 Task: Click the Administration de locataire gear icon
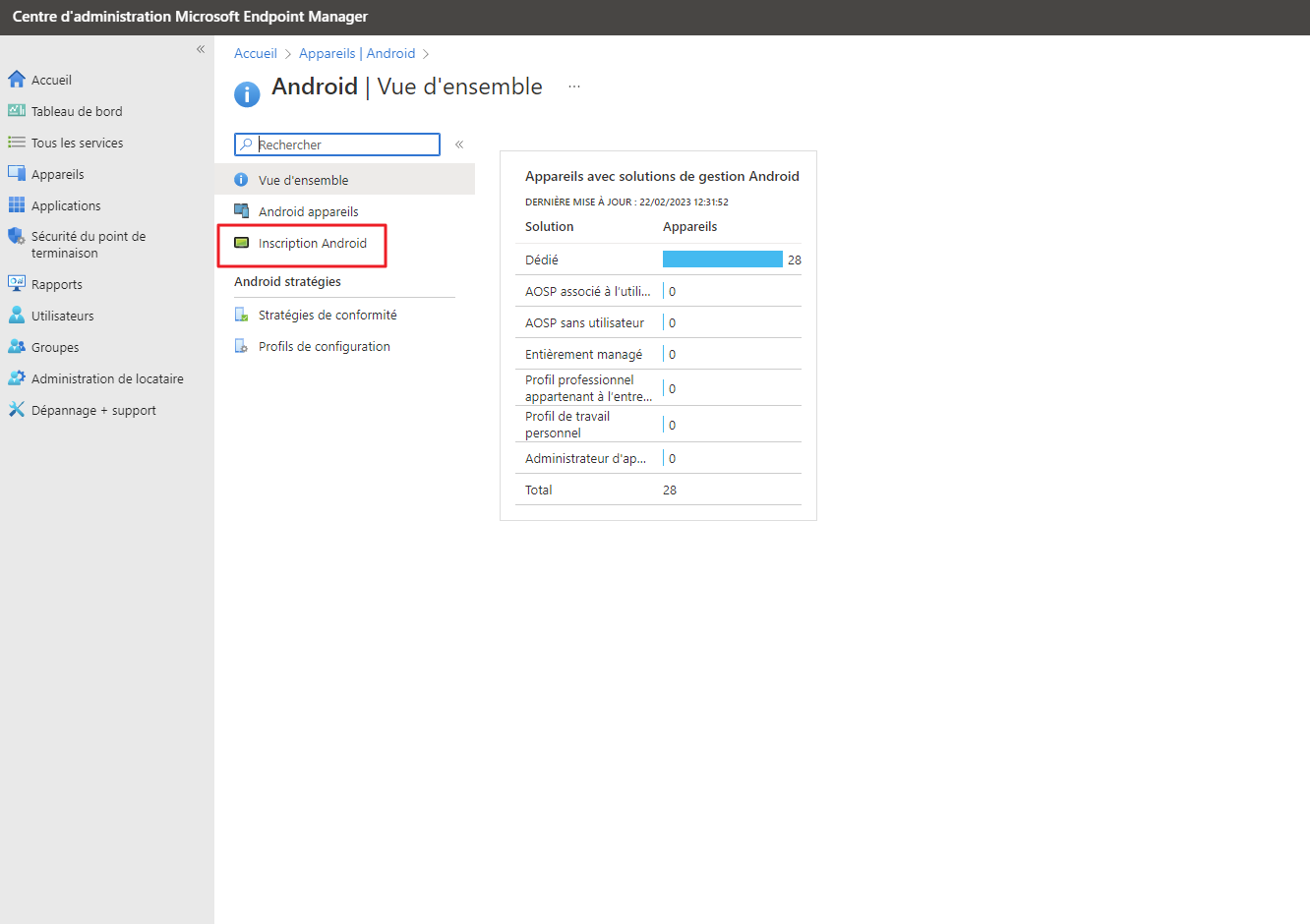[17, 378]
